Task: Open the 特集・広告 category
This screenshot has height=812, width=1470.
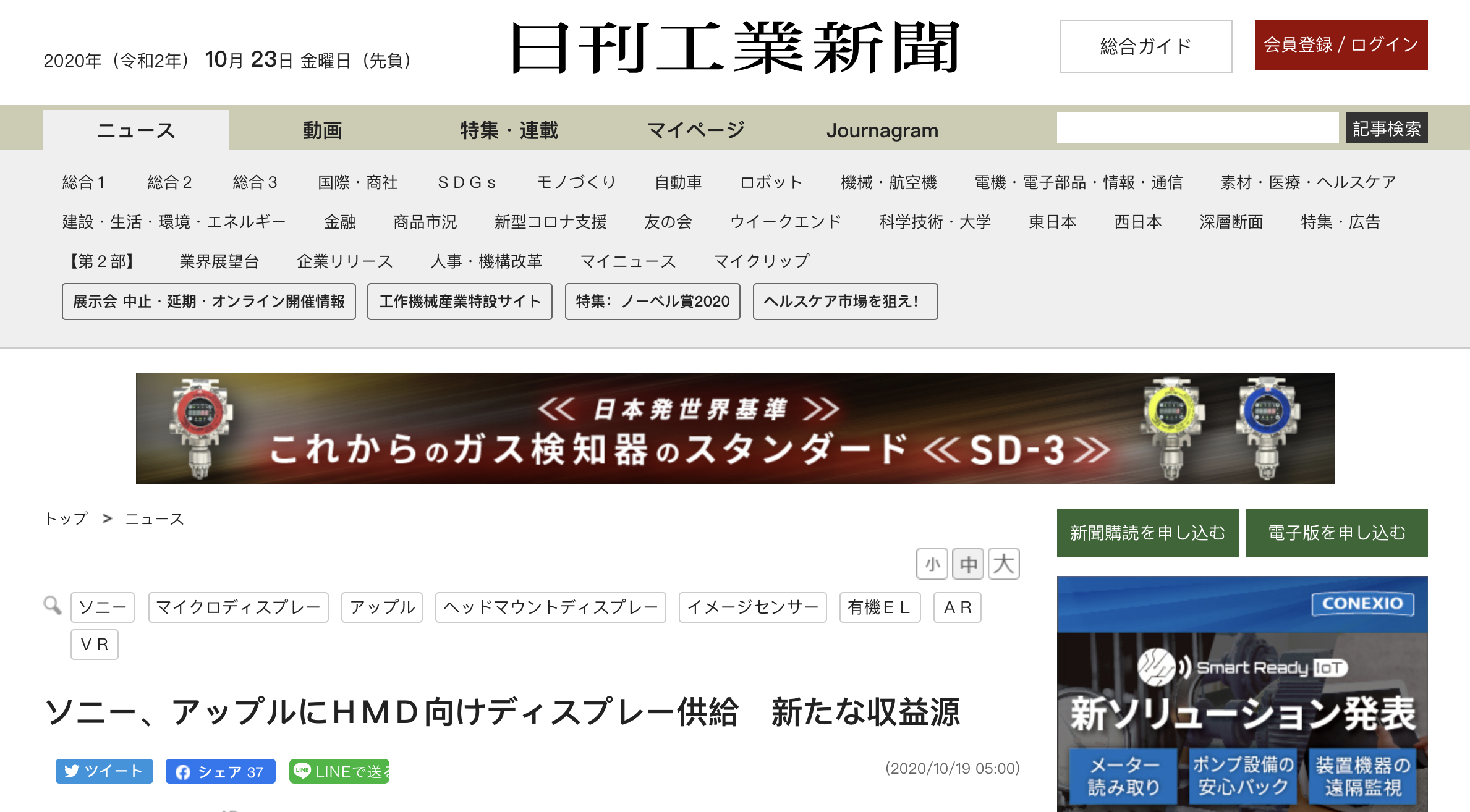Action: tap(1340, 222)
